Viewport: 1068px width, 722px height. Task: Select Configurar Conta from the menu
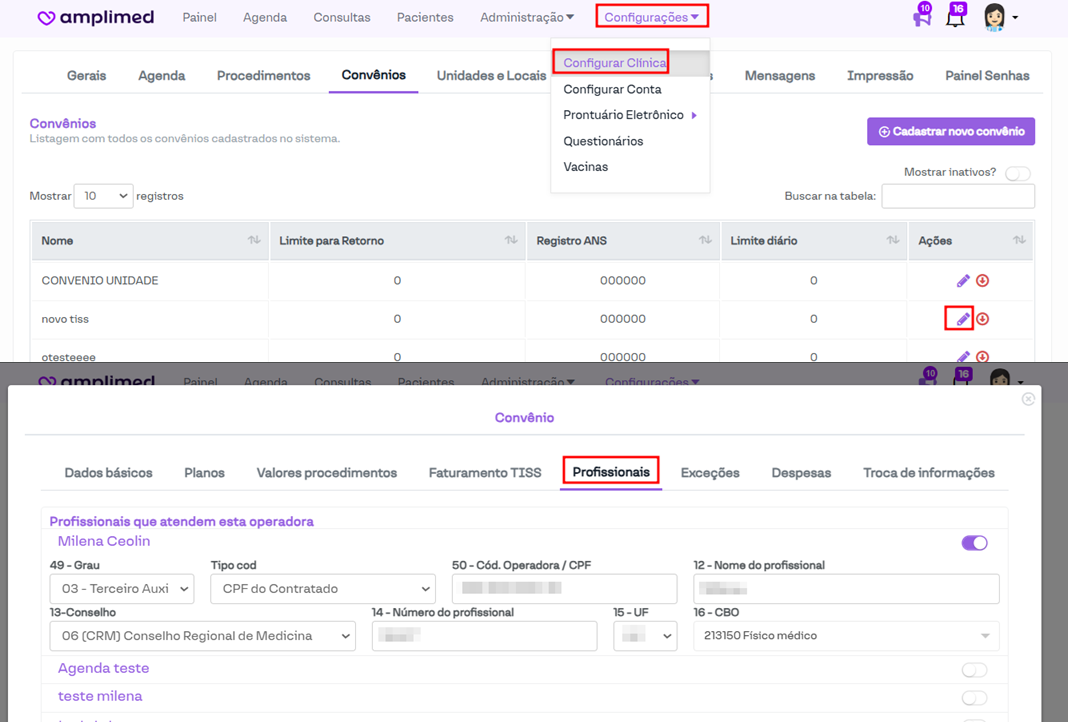click(612, 89)
